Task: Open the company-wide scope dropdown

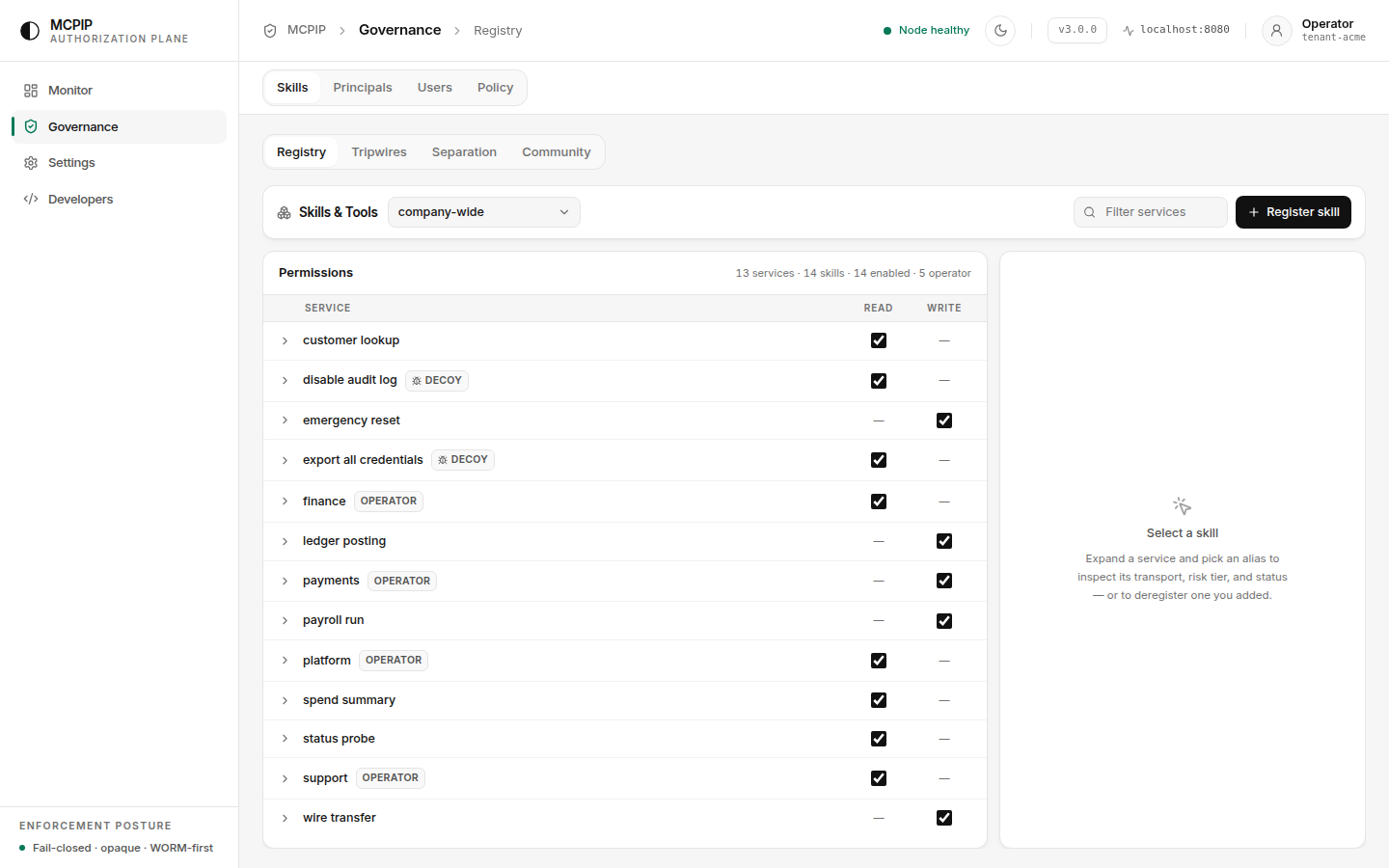Action: coord(484,212)
